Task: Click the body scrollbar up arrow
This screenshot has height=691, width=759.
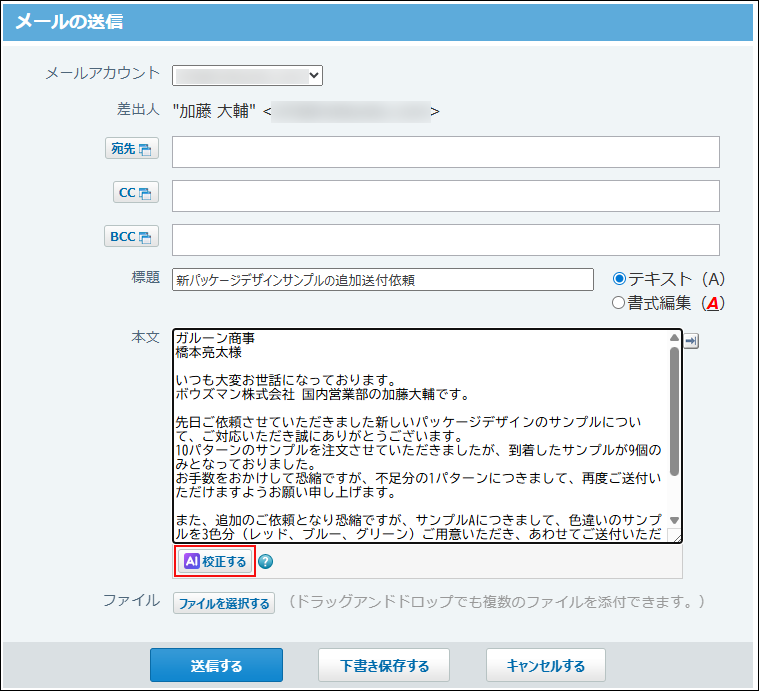Action: (674, 338)
